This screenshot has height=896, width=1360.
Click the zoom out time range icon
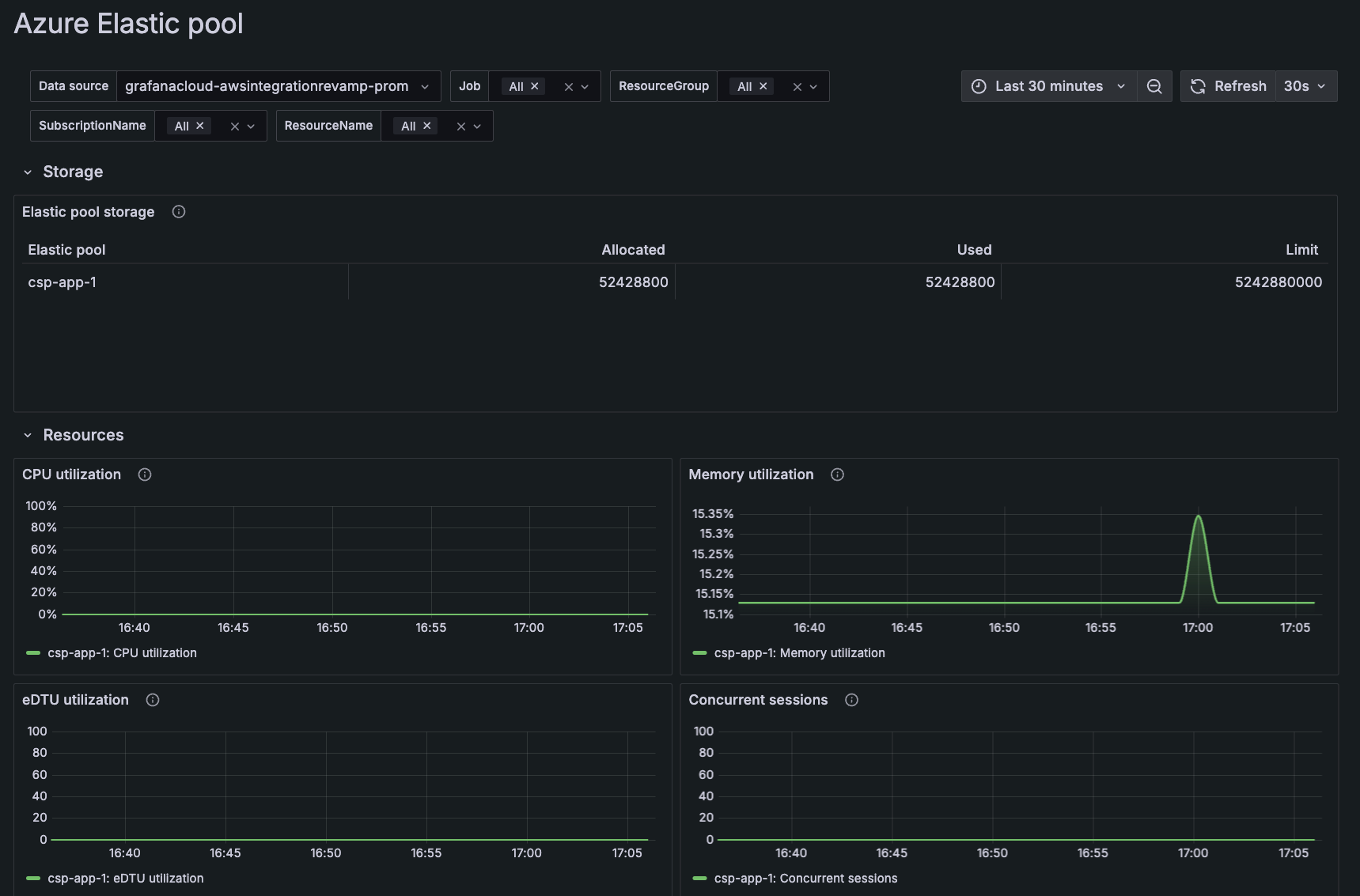[1154, 86]
